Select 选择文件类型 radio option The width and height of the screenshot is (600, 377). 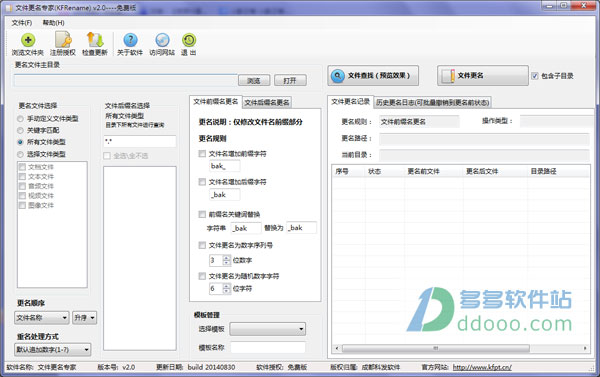pyautogui.click(x=20, y=154)
